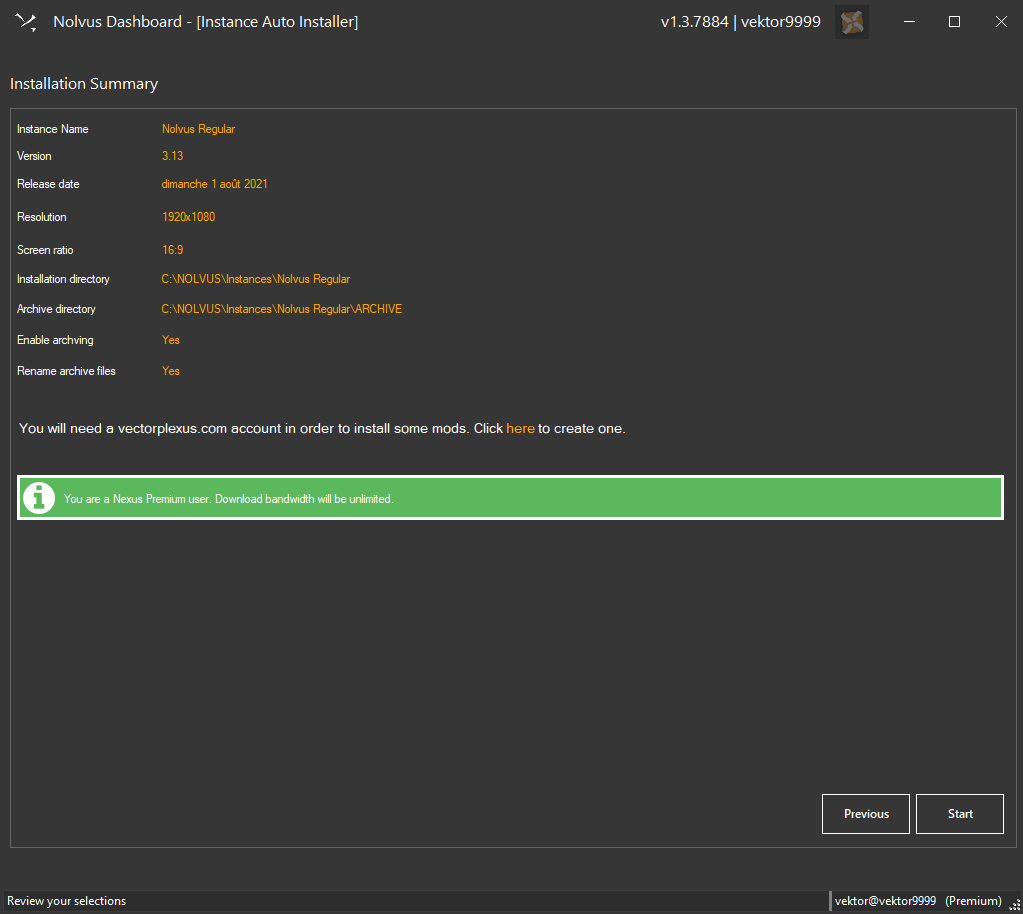Click release date 'dimanche 1 août 2021'

pyautogui.click(x=214, y=184)
